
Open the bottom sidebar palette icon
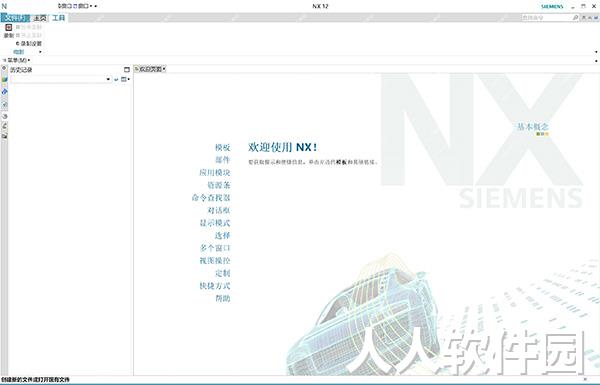(x=5, y=136)
